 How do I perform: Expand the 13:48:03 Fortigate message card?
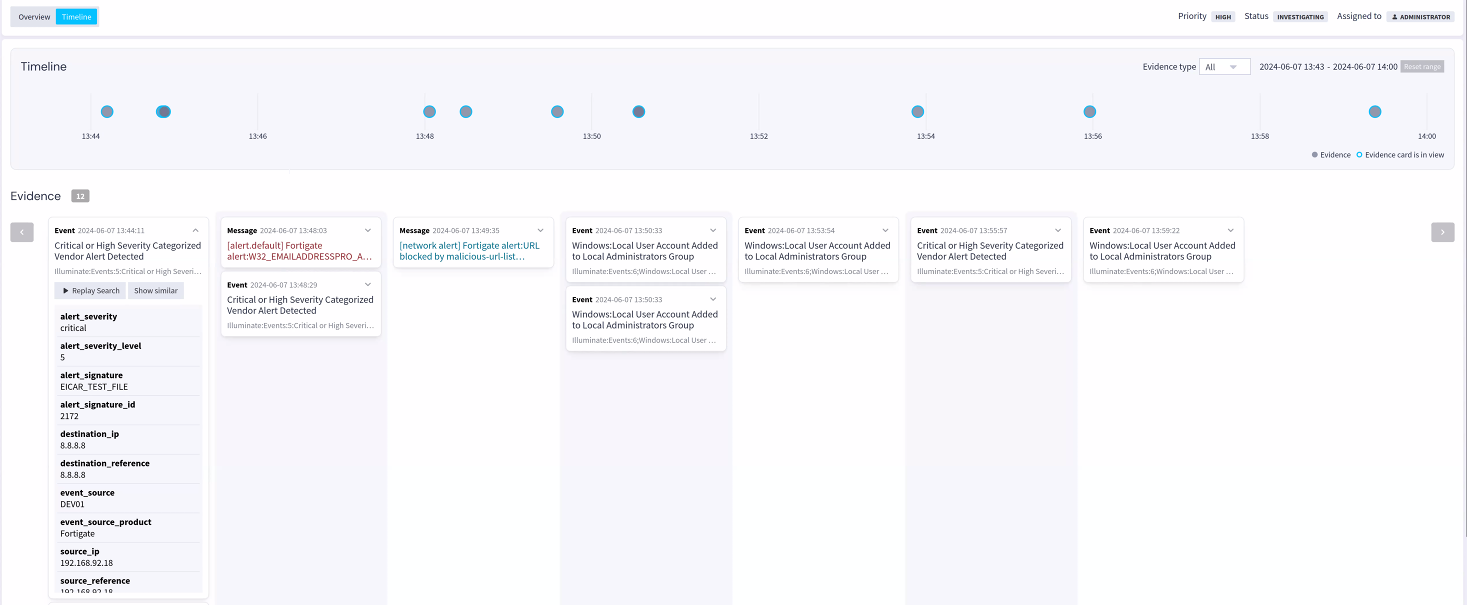368,230
